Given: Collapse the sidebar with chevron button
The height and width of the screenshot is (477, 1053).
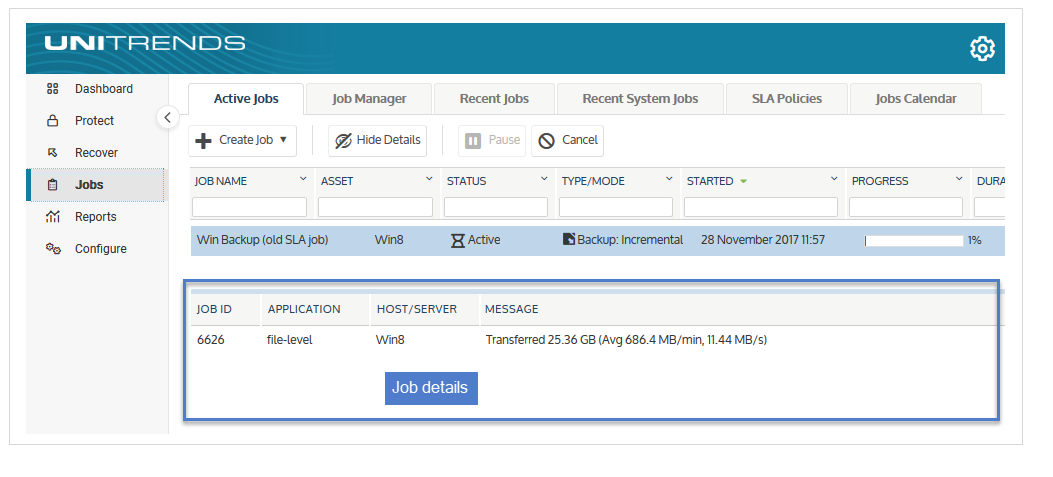Looking at the screenshot, I should pos(167,118).
